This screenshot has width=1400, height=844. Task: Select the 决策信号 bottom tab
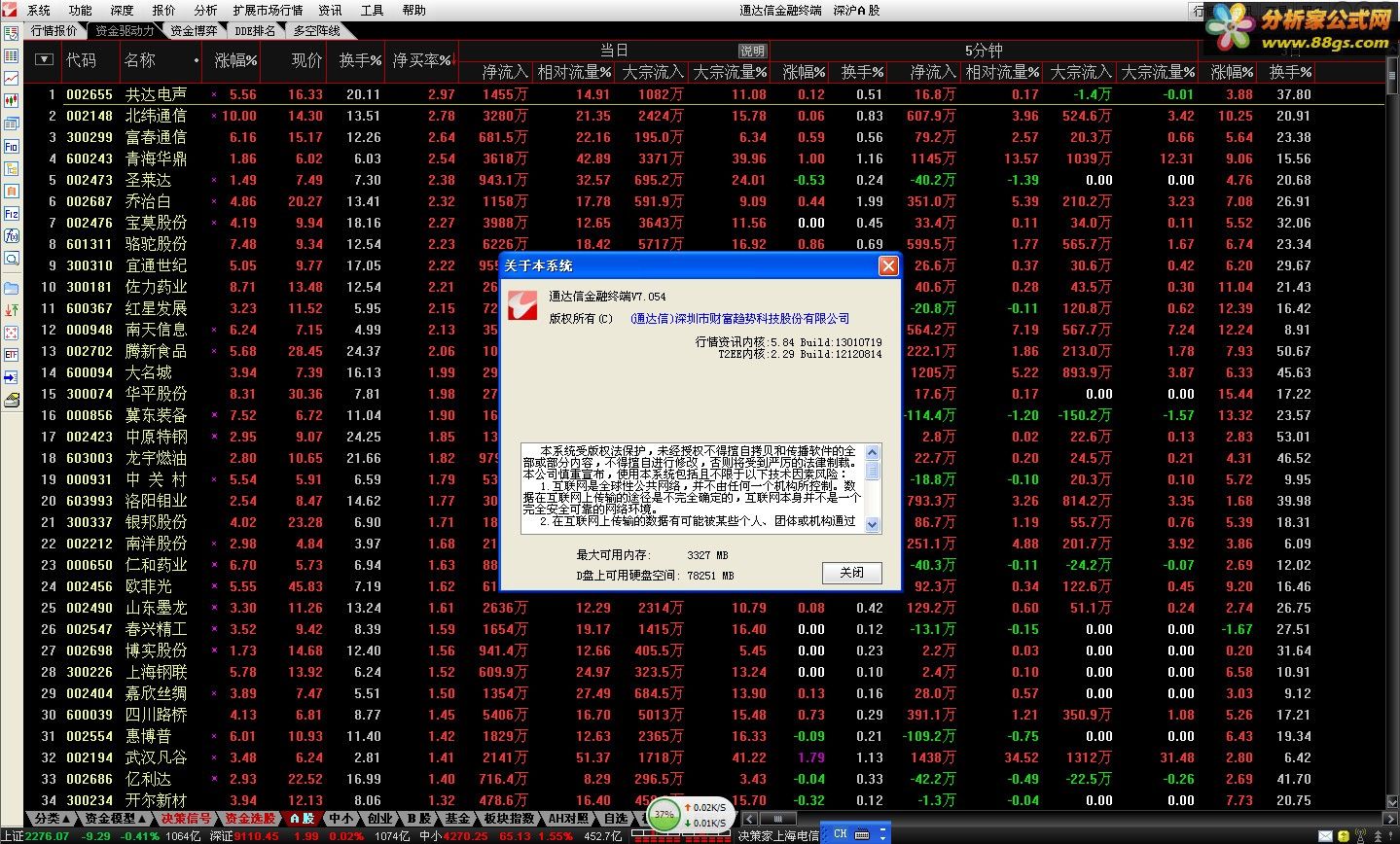coord(186,819)
